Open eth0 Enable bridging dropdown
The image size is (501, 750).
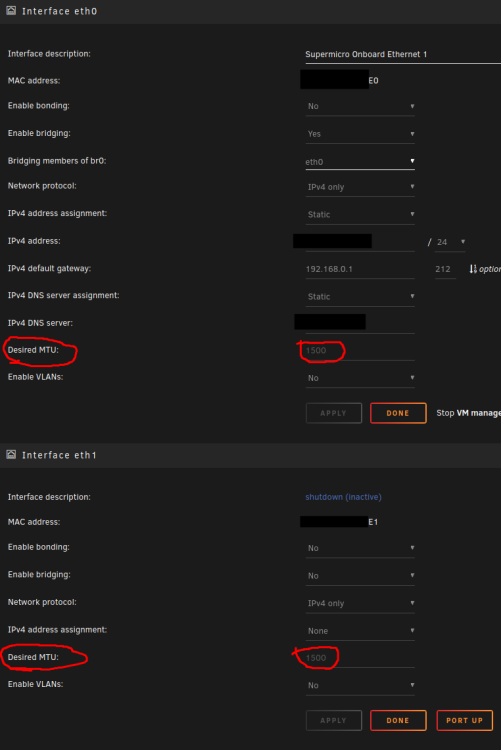click(x=360, y=134)
